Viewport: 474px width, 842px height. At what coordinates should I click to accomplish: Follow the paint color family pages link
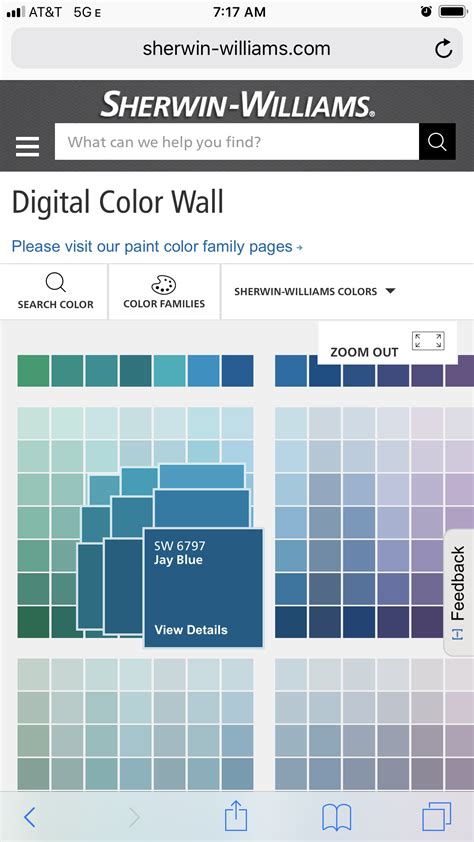coord(157,247)
